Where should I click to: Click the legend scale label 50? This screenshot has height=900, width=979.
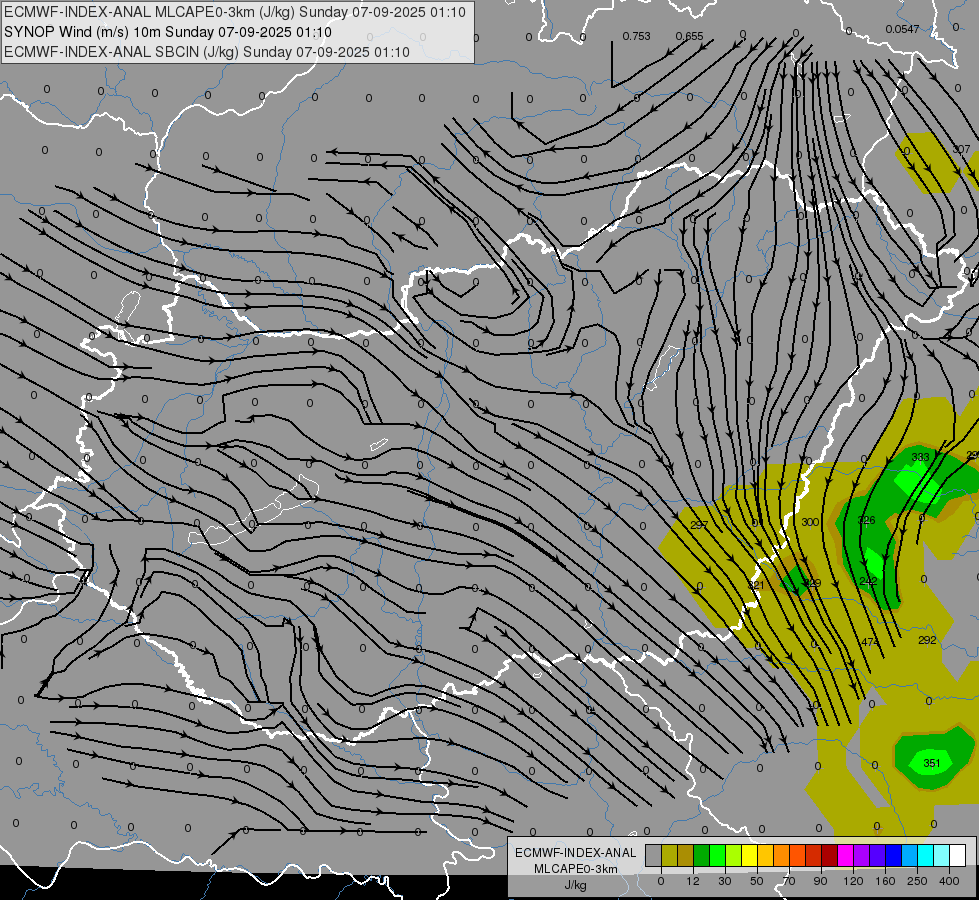[757, 881]
